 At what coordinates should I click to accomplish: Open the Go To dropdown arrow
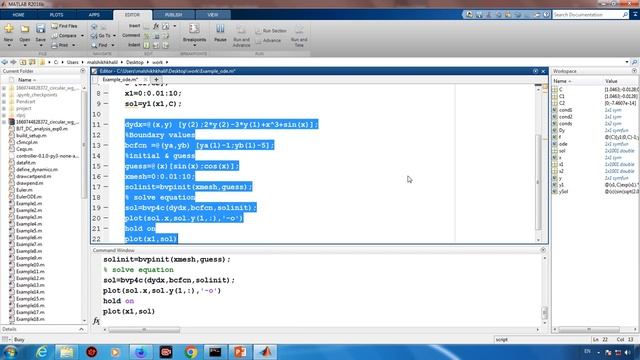(x=114, y=36)
